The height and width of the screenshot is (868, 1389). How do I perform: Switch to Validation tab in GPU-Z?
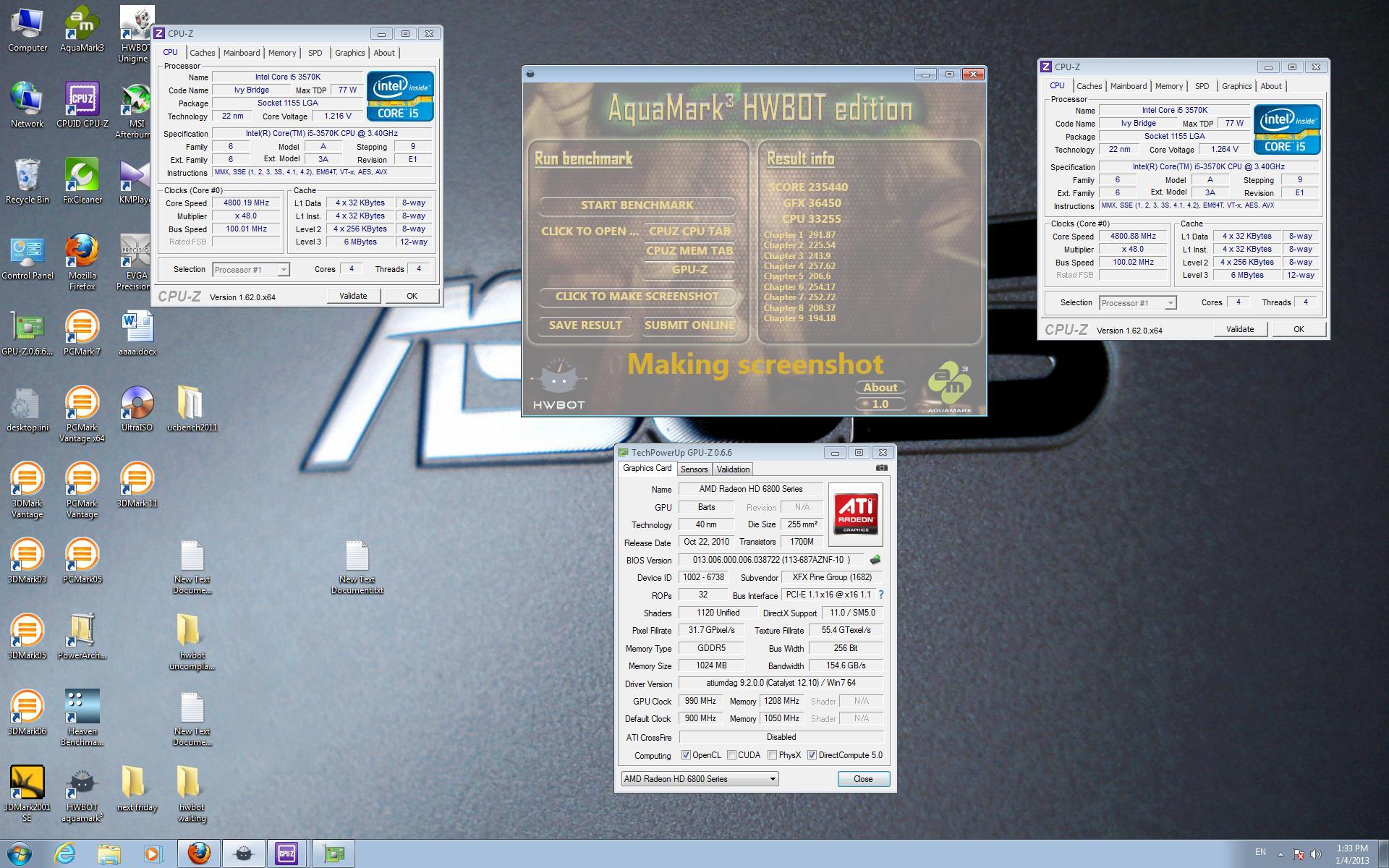[733, 469]
